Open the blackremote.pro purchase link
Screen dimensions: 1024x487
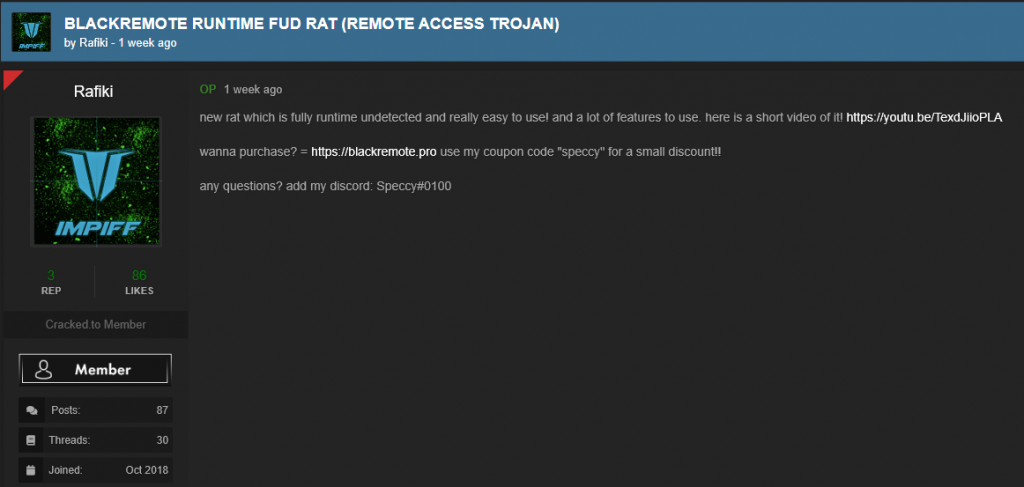(x=374, y=151)
